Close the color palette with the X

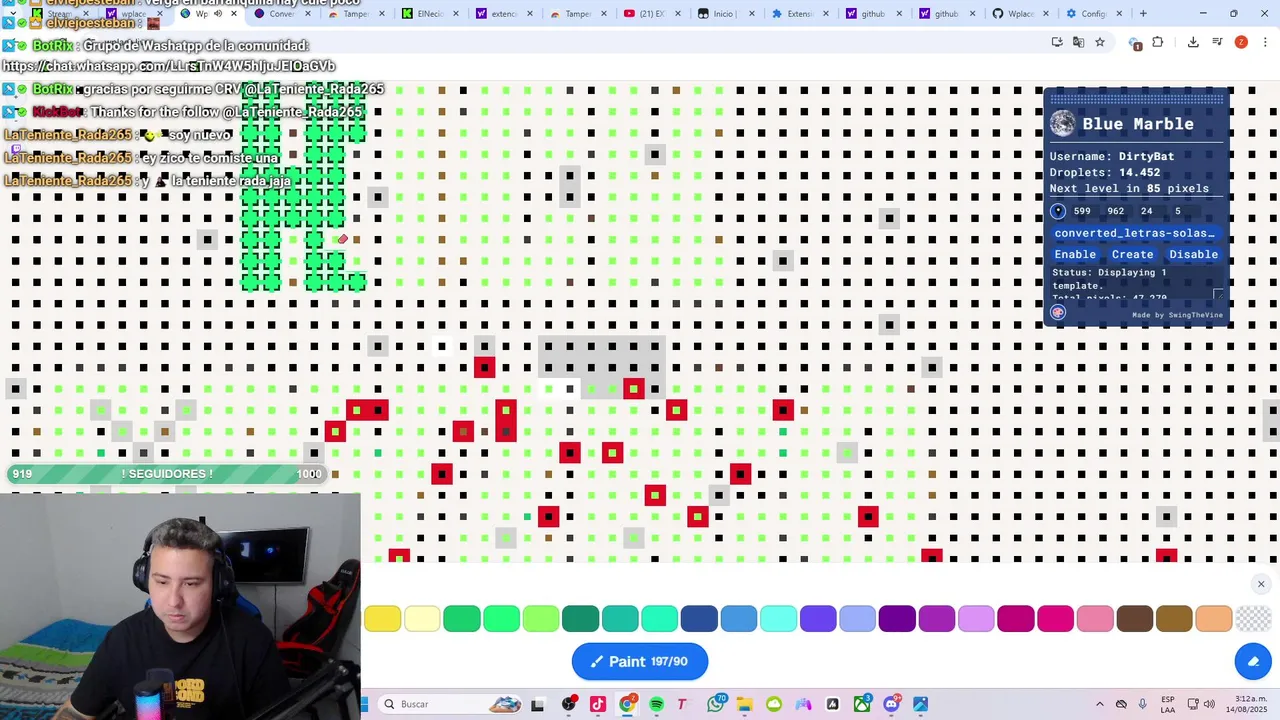[x=1261, y=584]
